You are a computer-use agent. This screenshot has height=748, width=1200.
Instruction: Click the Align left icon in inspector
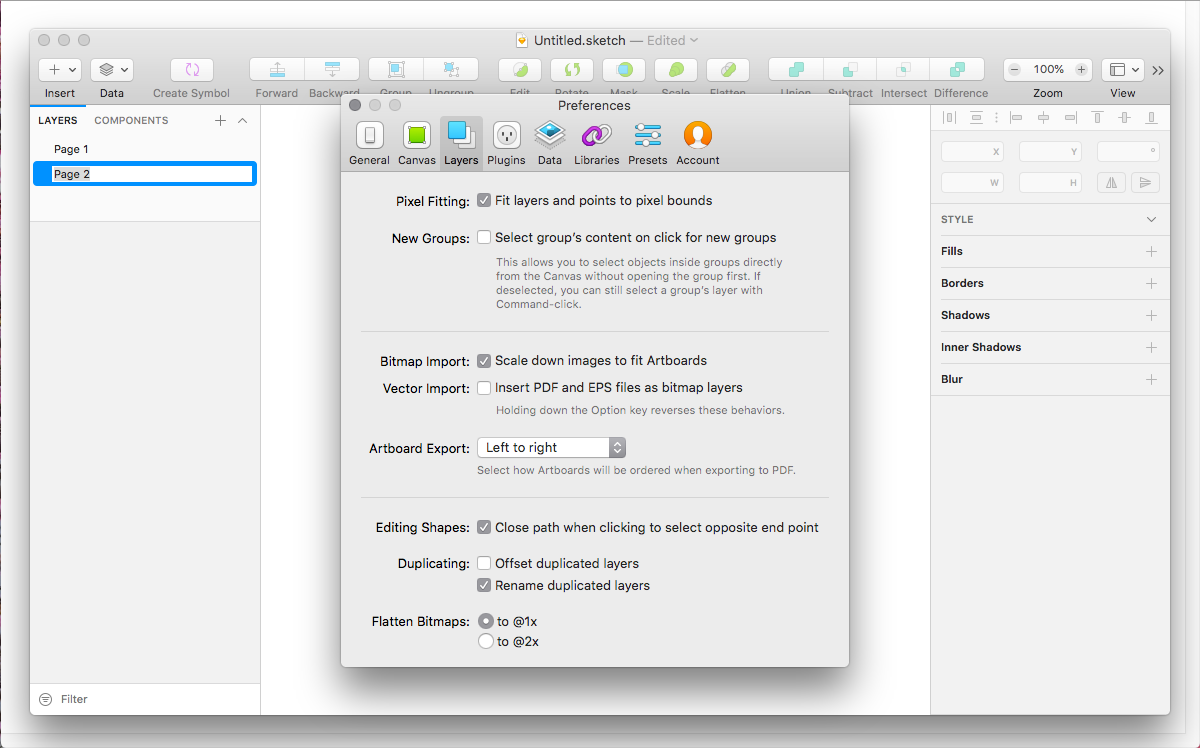(x=1017, y=117)
